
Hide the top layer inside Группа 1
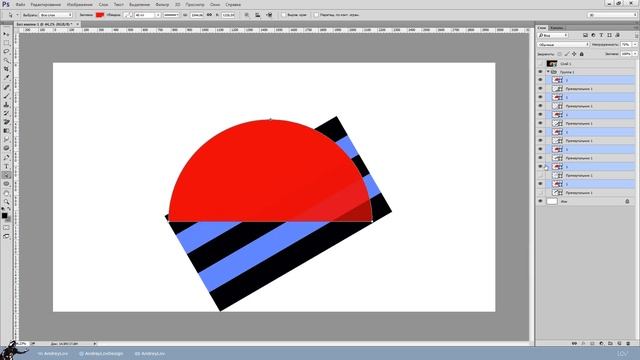click(x=540, y=80)
